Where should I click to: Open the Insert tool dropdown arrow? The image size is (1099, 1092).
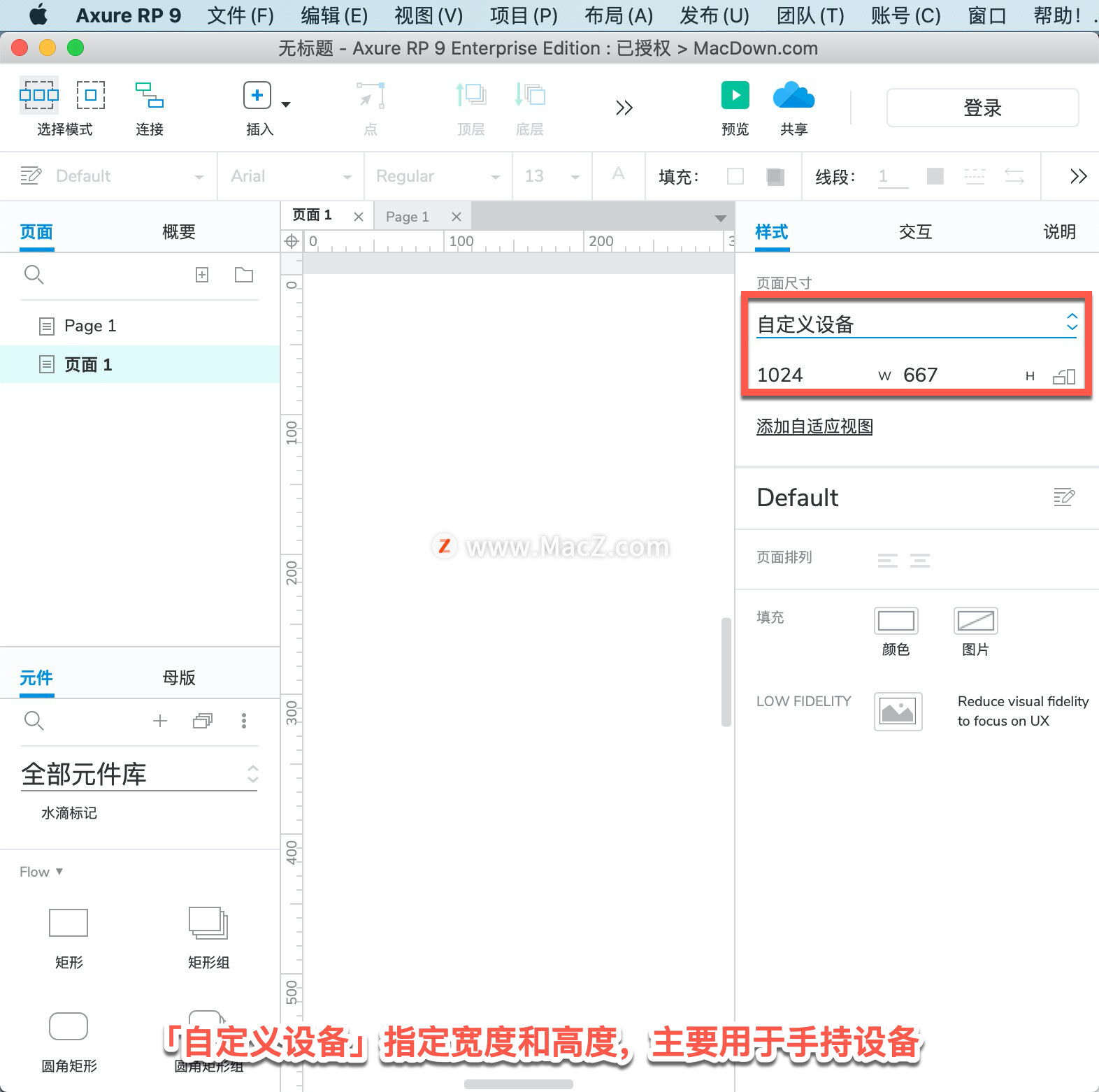tap(286, 104)
